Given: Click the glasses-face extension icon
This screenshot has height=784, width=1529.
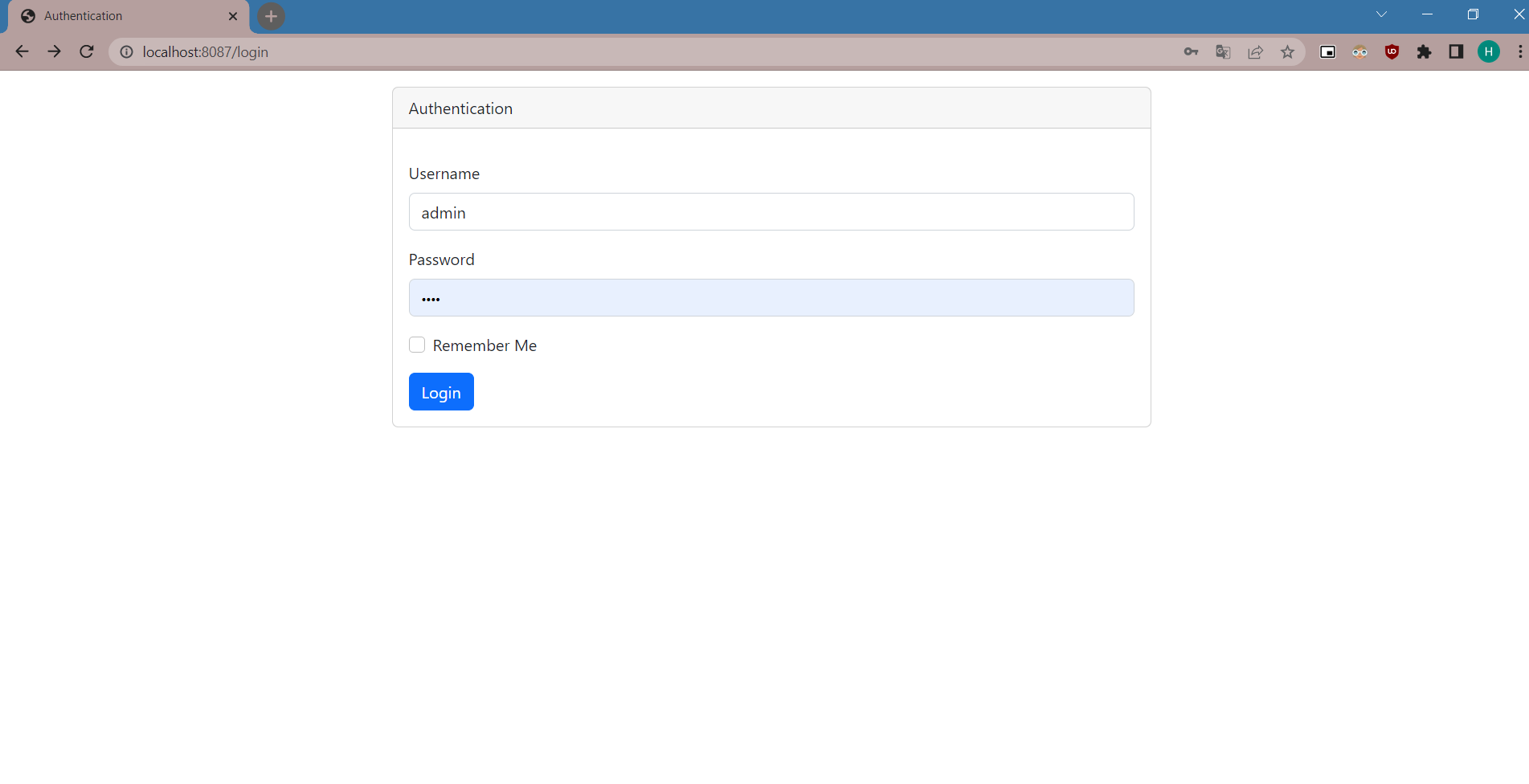Looking at the screenshot, I should (x=1359, y=51).
